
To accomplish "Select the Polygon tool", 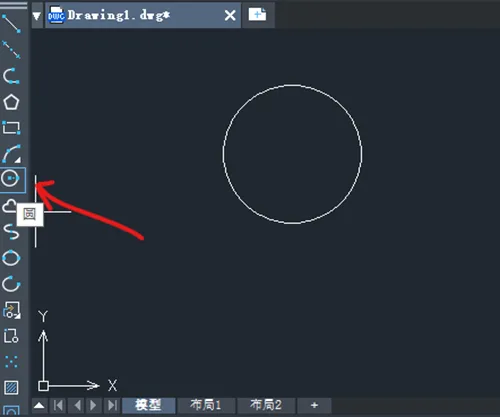I will (x=11, y=102).
